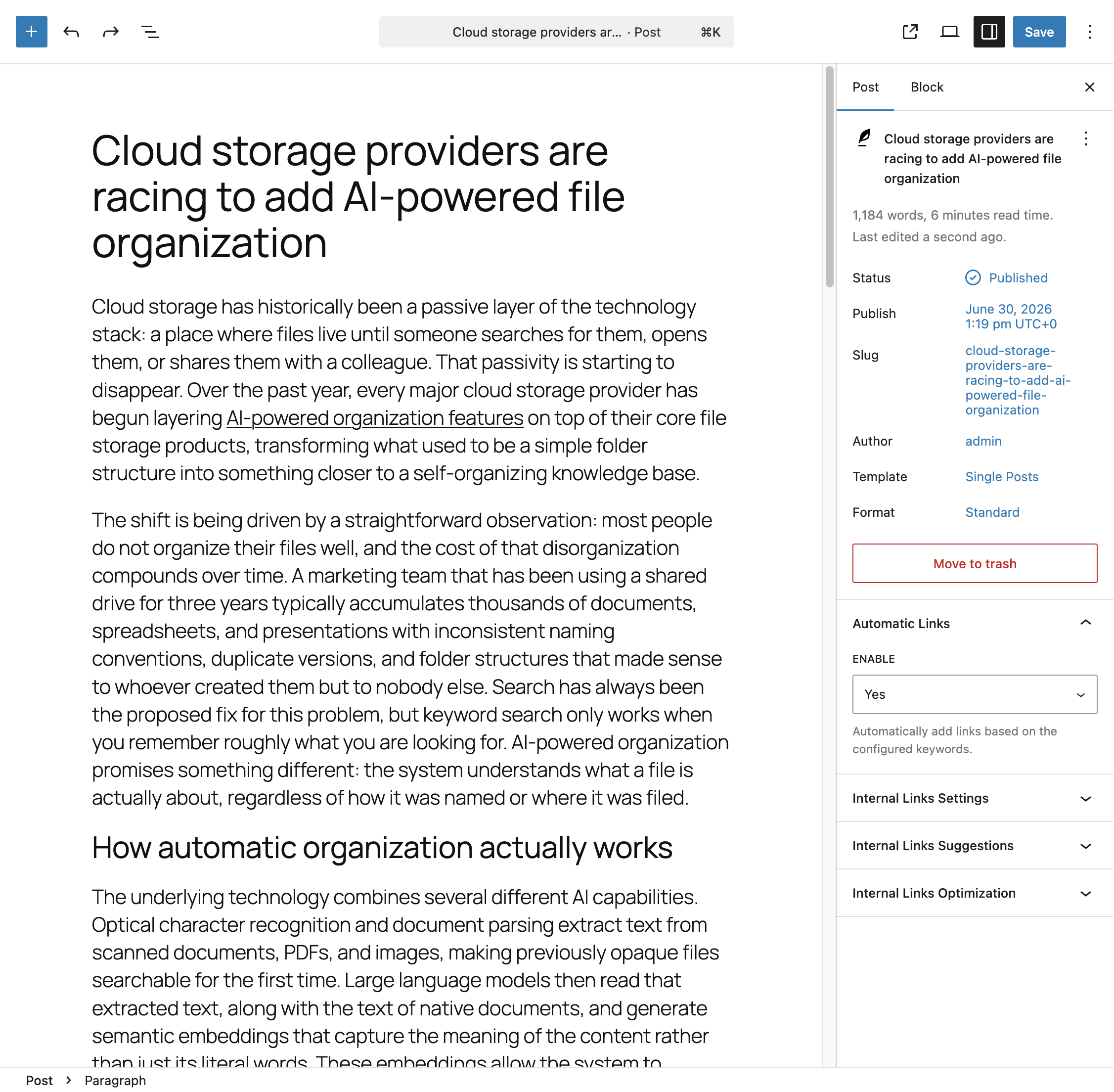Undo the last edit

71,32
